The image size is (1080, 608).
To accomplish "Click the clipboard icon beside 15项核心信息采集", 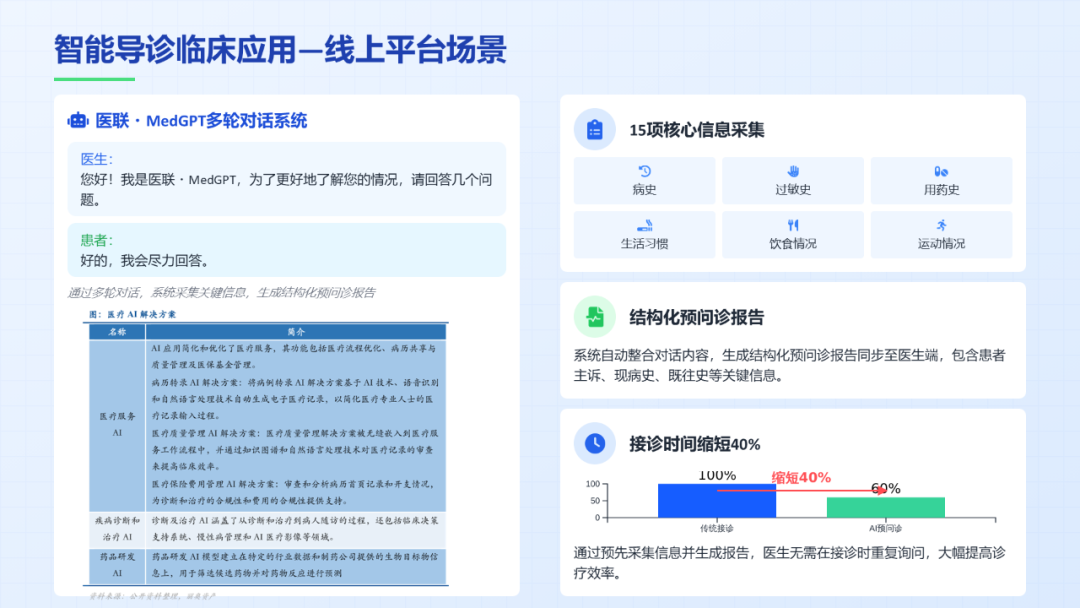I will (594, 129).
